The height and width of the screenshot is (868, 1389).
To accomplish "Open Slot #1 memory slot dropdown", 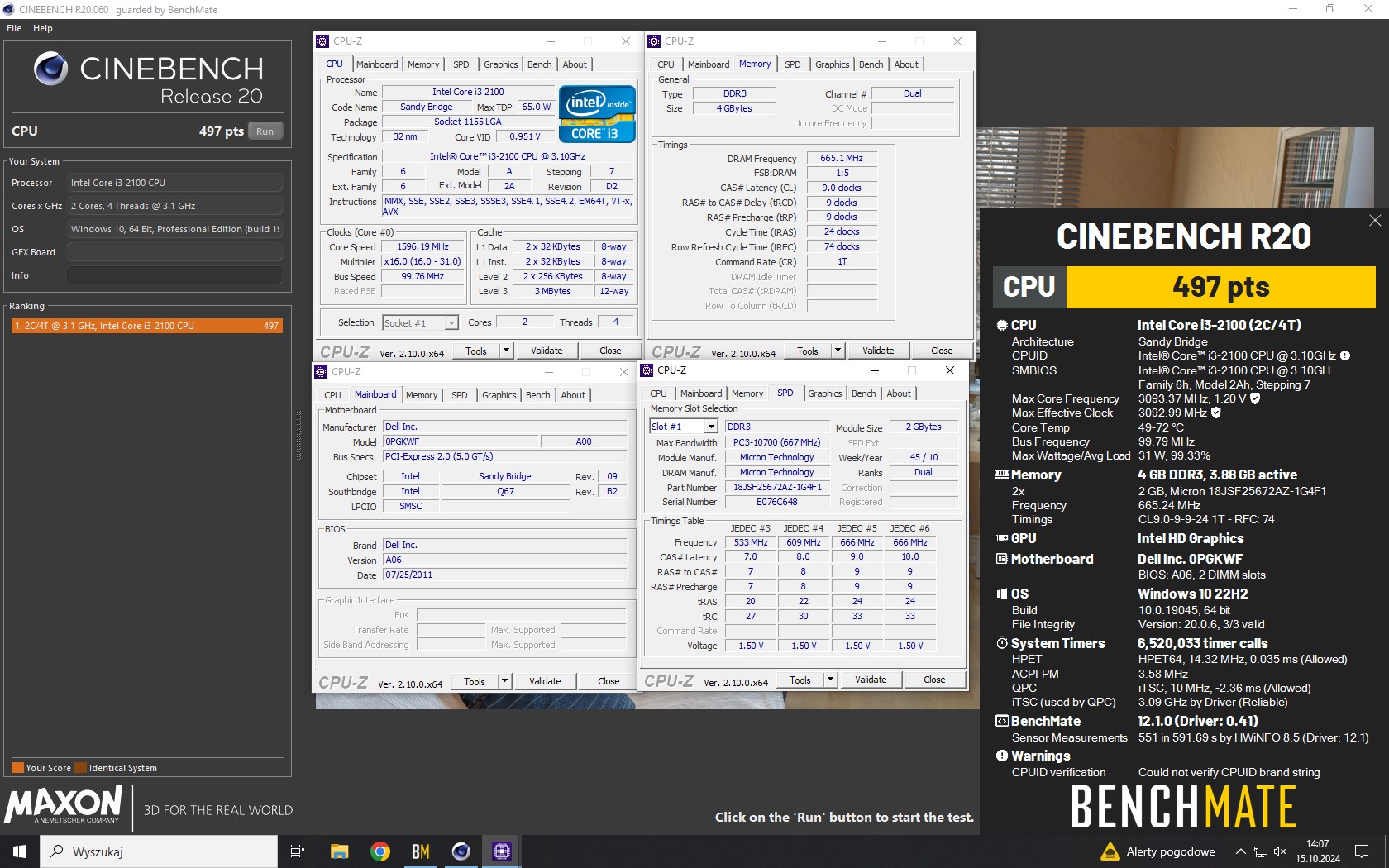I will [710, 427].
